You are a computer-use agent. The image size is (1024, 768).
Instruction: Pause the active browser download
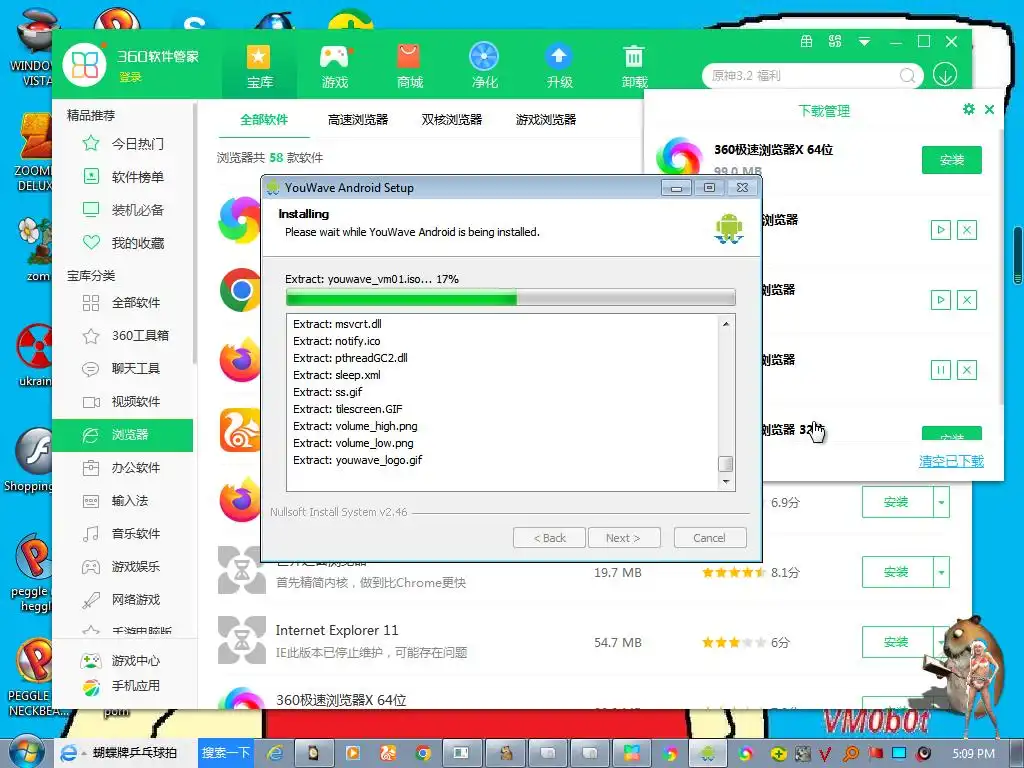(940, 370)
